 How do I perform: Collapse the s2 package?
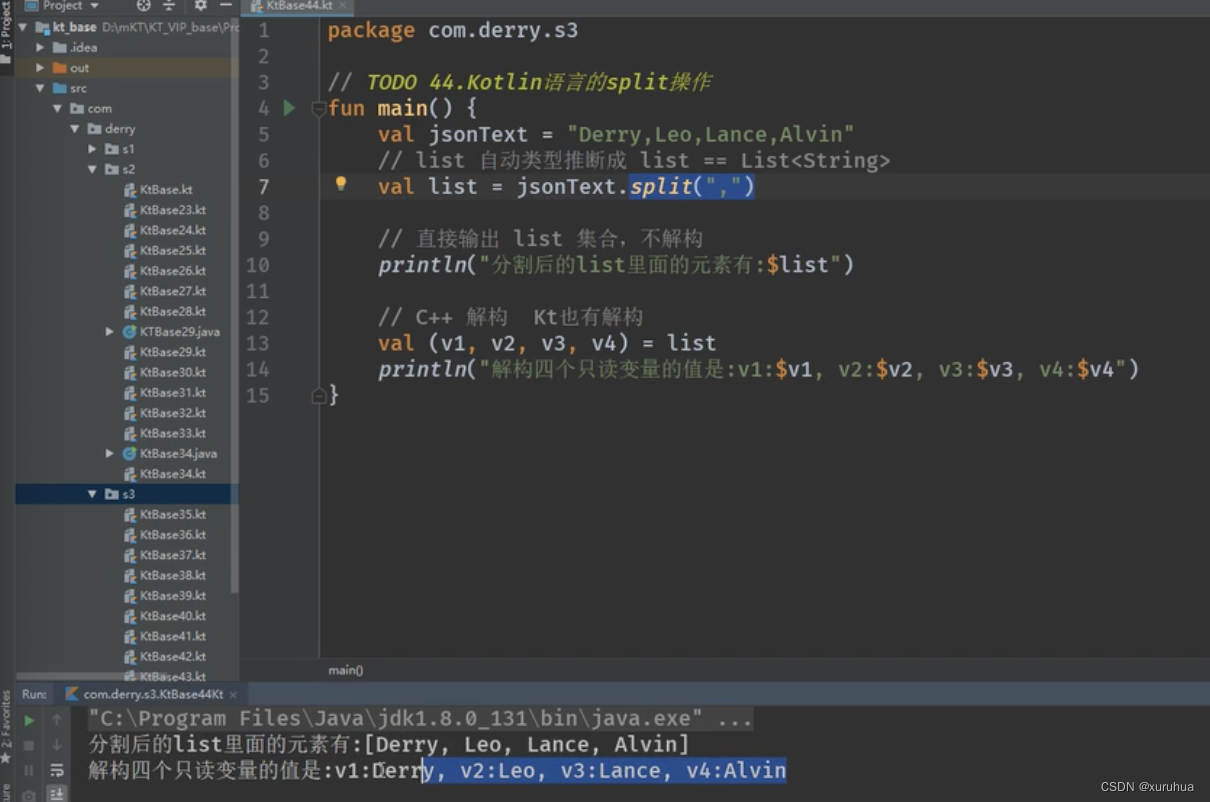pyautogui.click(x=92, y=169)
